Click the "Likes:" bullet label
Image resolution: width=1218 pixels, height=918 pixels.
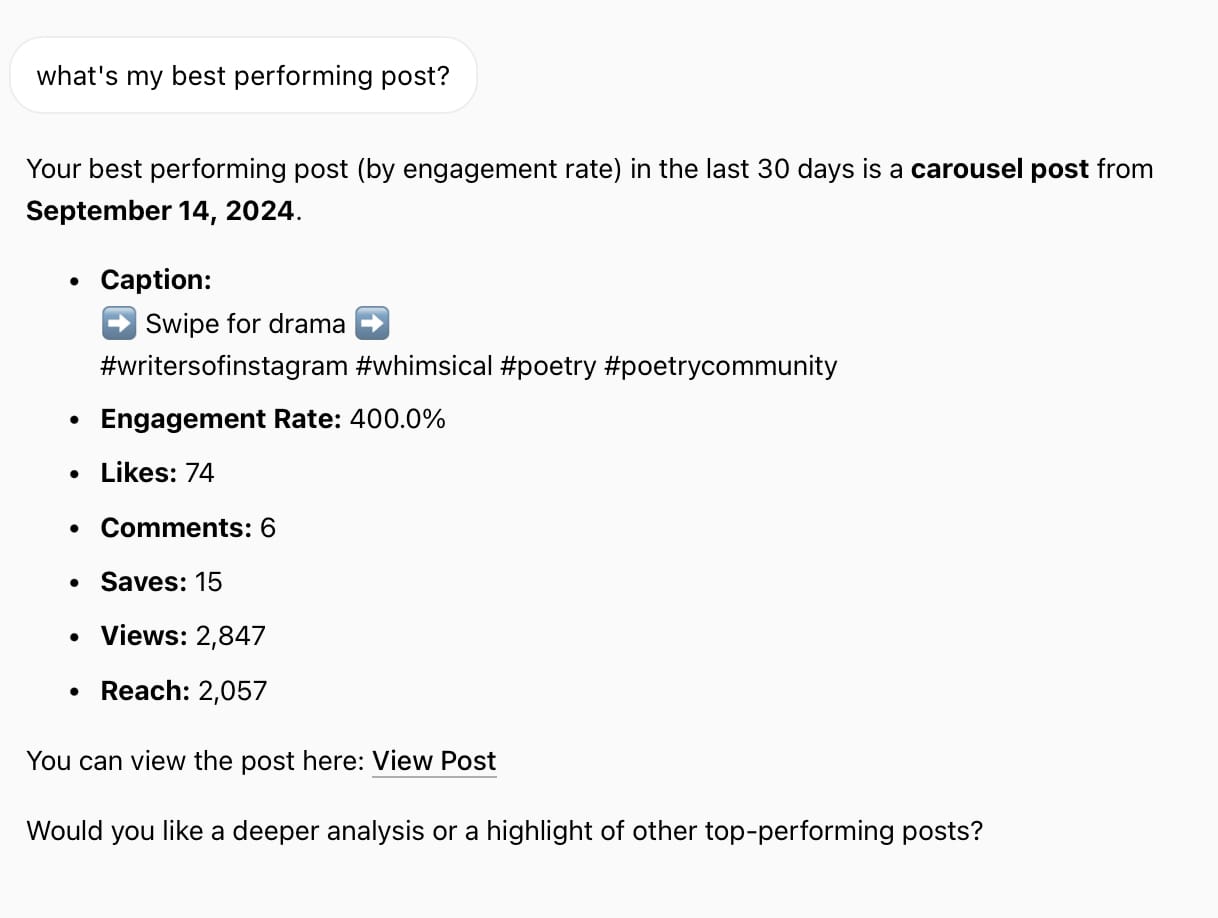139,473
